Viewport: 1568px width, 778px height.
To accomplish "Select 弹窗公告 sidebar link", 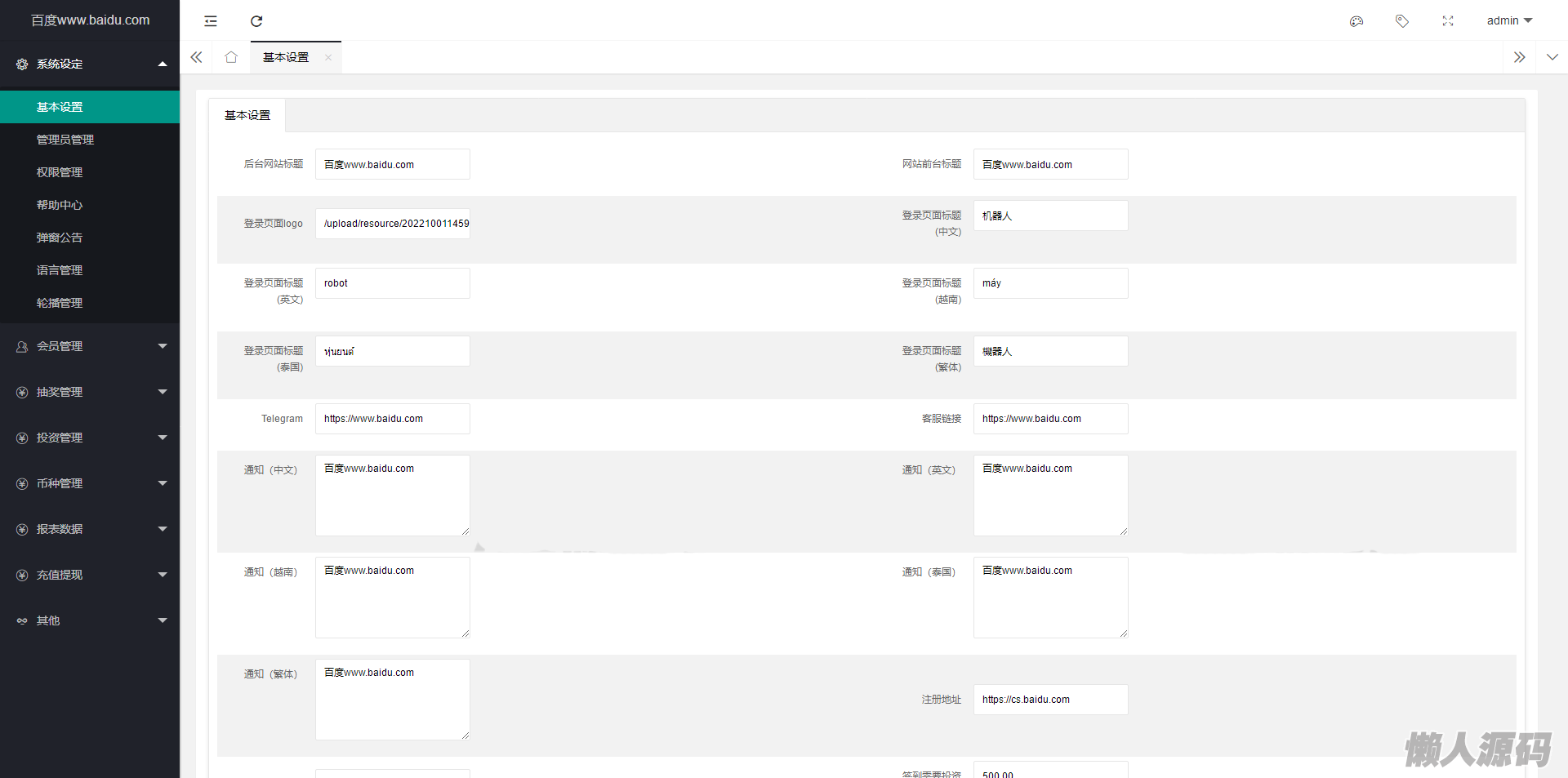I will tap(60, 238).
